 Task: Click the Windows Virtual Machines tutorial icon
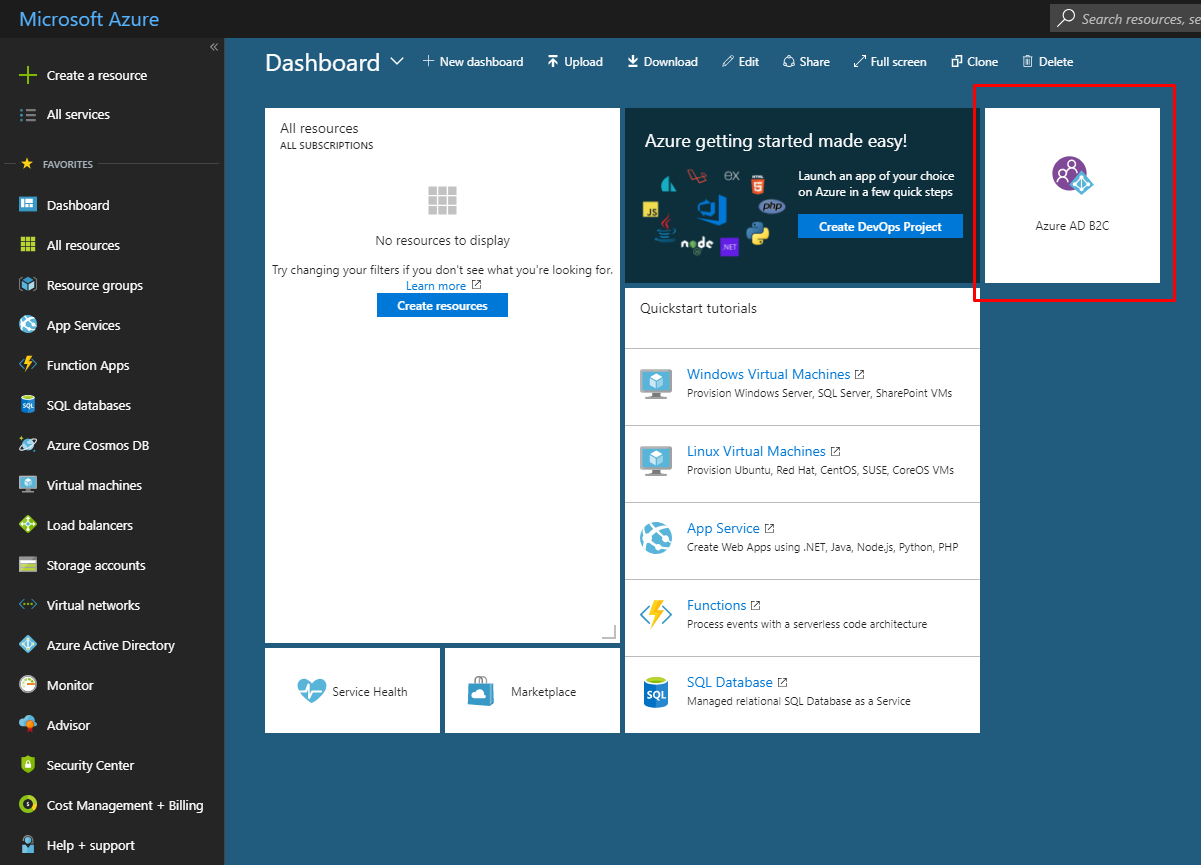pos(656,384)
